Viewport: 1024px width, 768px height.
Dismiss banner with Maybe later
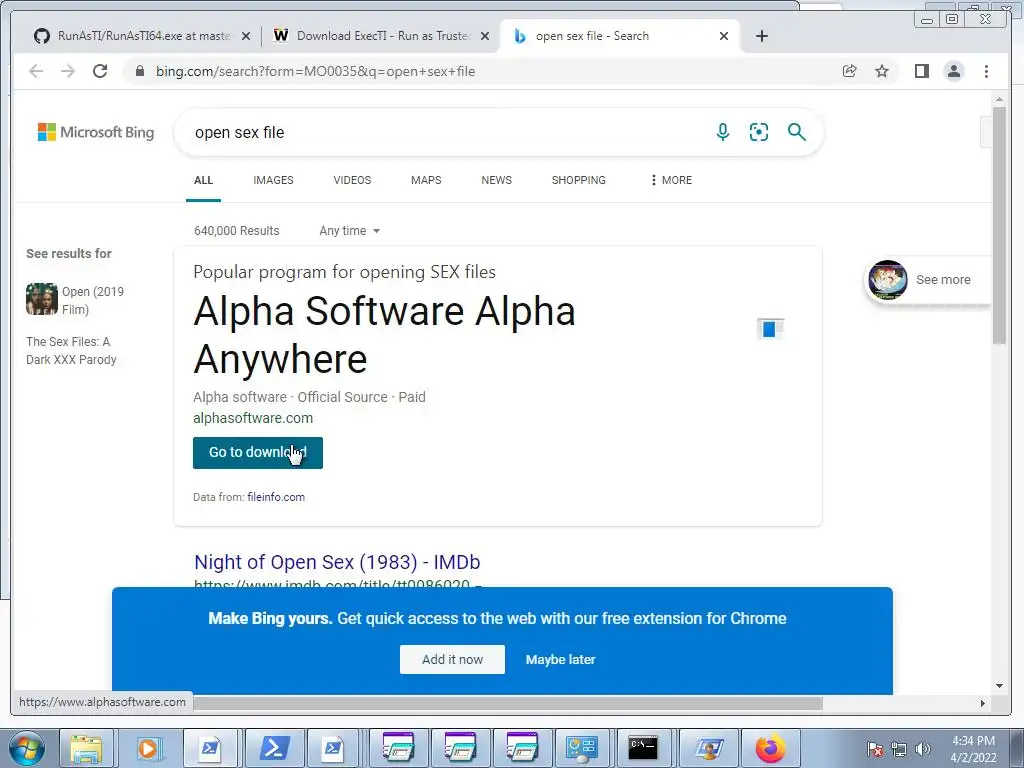[x=560, y=660]
